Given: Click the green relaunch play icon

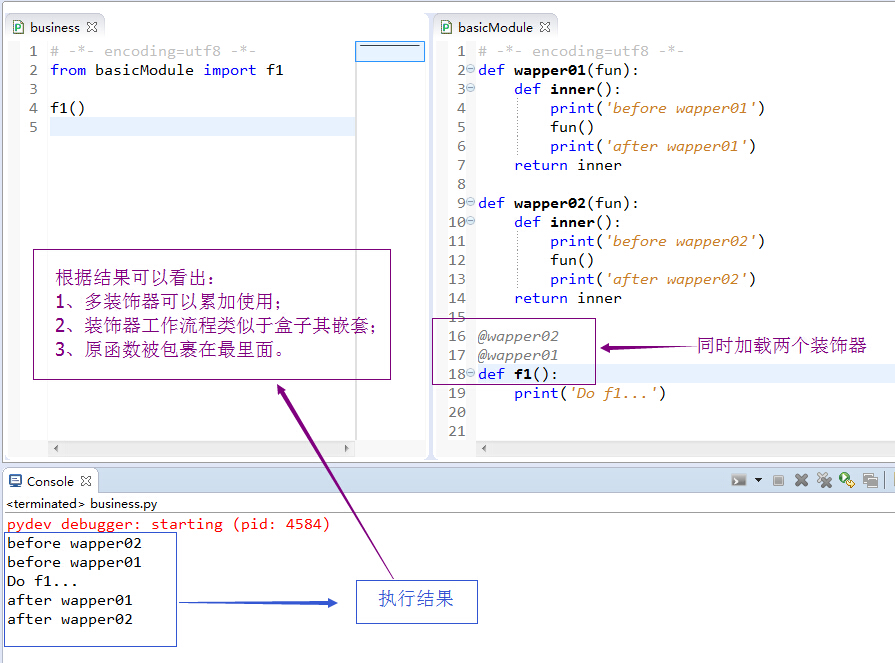Looking at the screenshot, I should [846, 480].
